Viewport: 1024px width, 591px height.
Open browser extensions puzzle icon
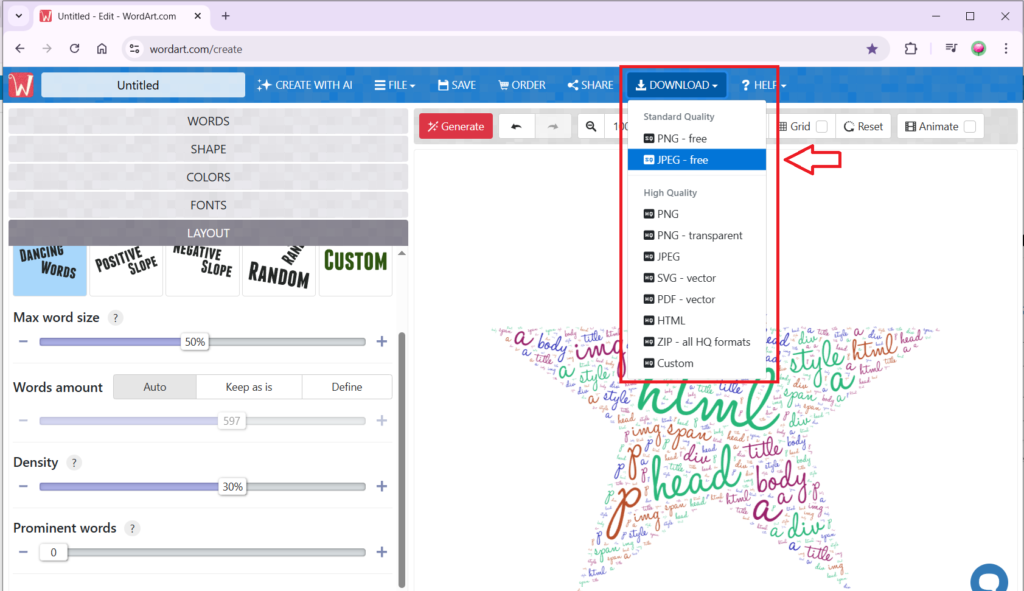(911, 48)
